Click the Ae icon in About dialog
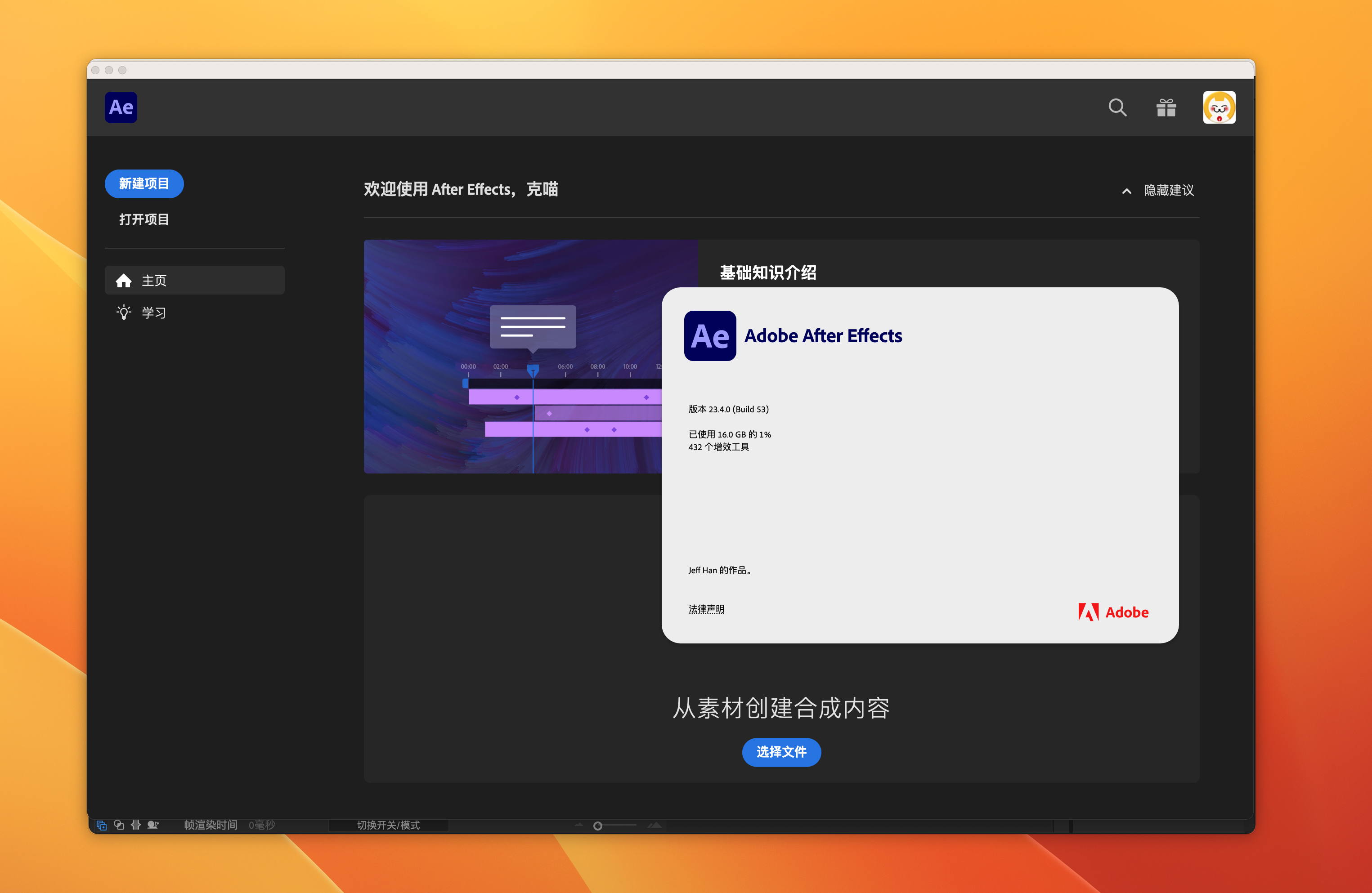 [x=710, y=336]
